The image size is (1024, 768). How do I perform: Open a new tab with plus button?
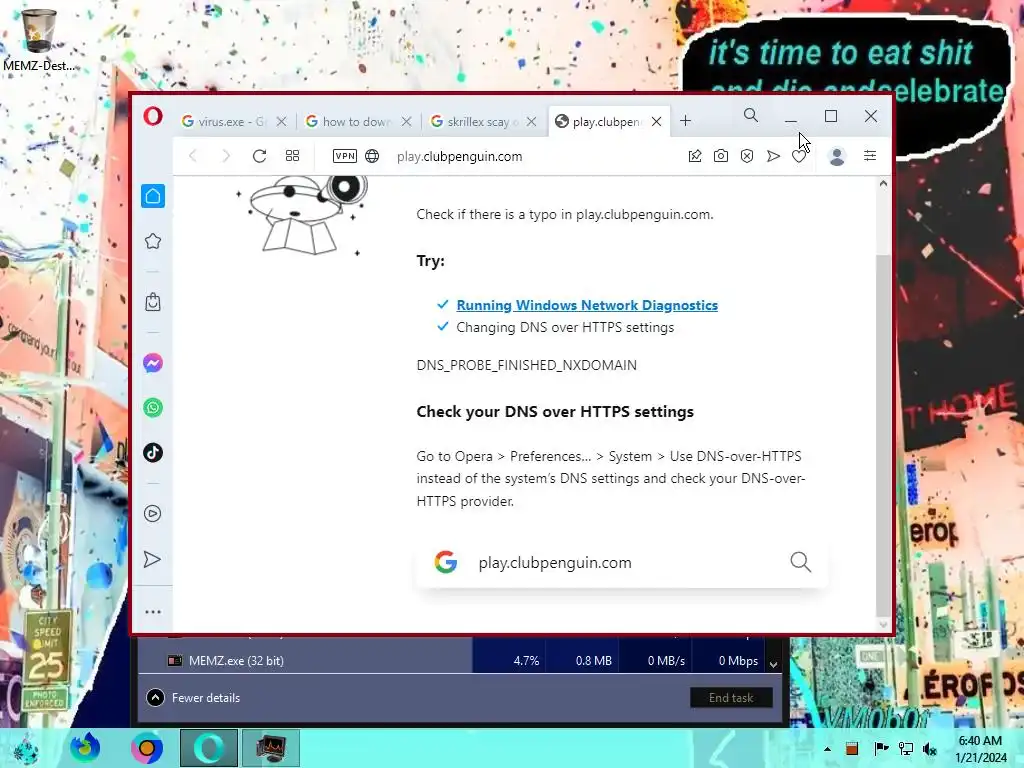pyautogui.click(x=685, y=121)
